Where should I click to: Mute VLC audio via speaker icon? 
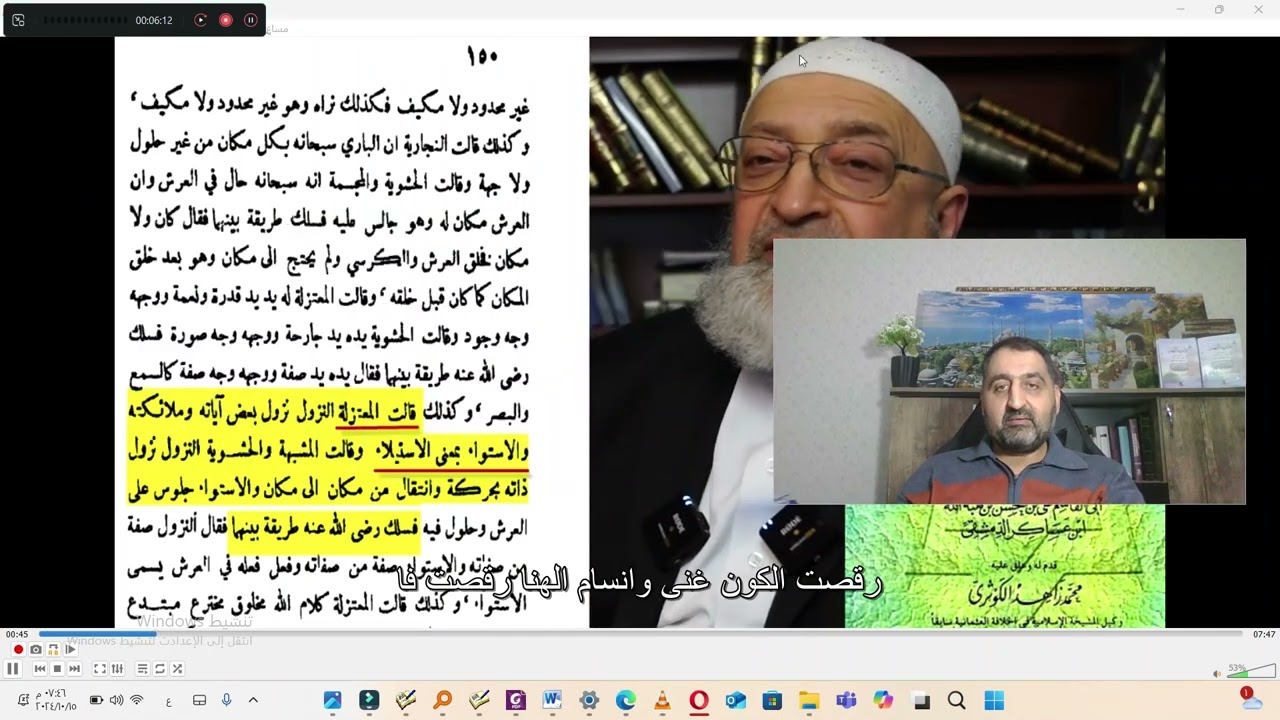(x=1217, y=673)
